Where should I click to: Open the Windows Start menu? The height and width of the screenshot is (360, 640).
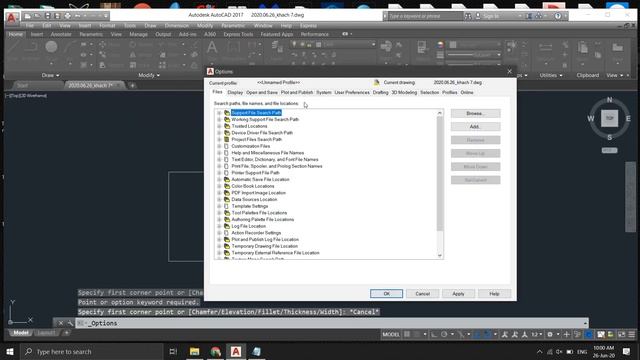(10, 351)
